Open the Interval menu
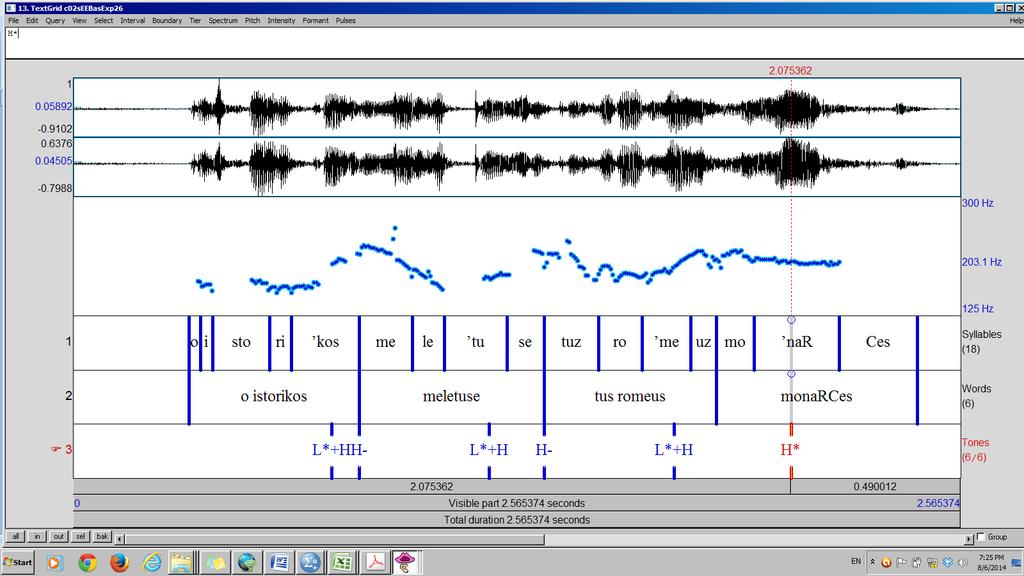Screen dimensions: 1024x576 point(133,20)
